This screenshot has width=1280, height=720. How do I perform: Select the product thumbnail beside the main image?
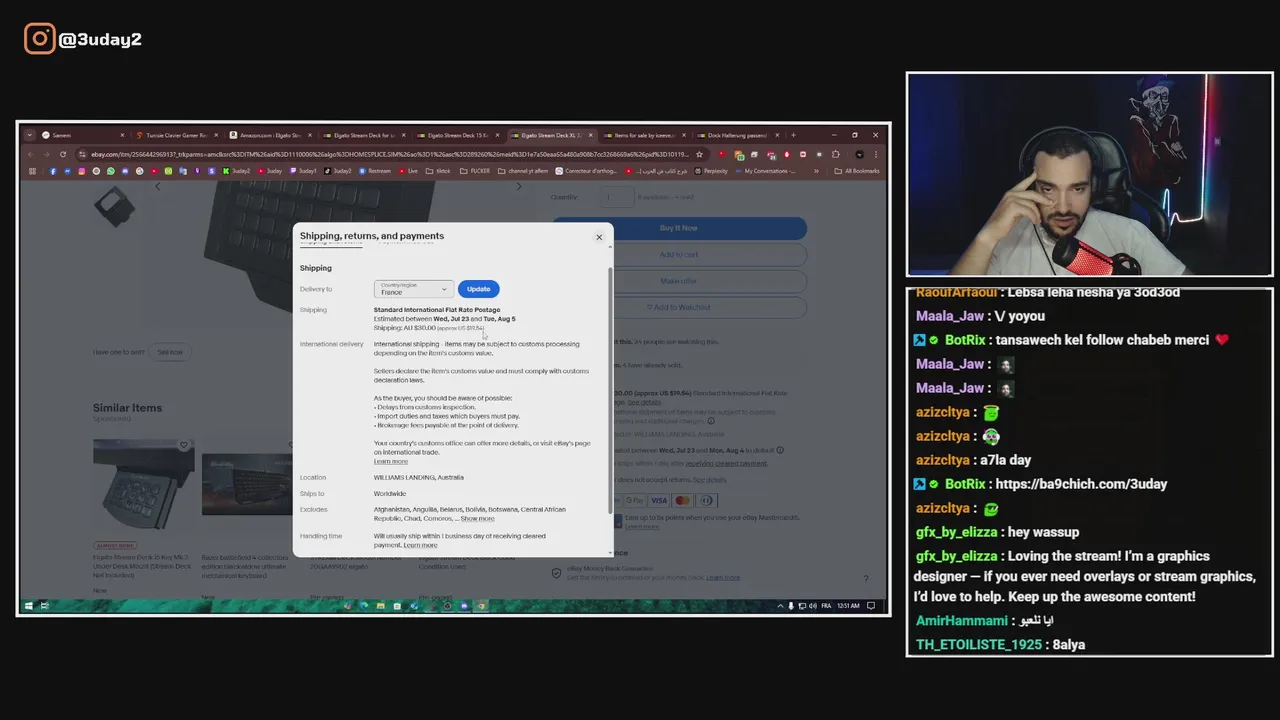tap(114, 205)
